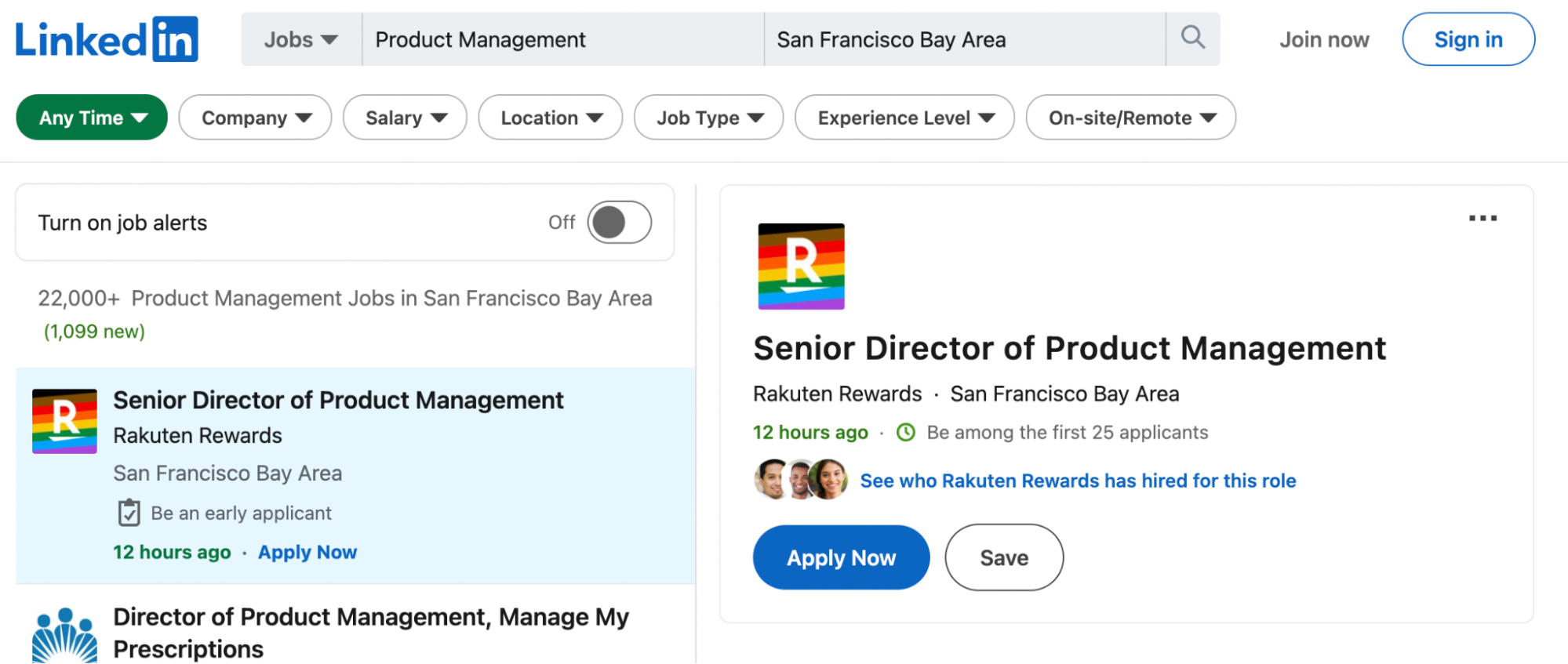Click the Product Management search field

[562, 39]
